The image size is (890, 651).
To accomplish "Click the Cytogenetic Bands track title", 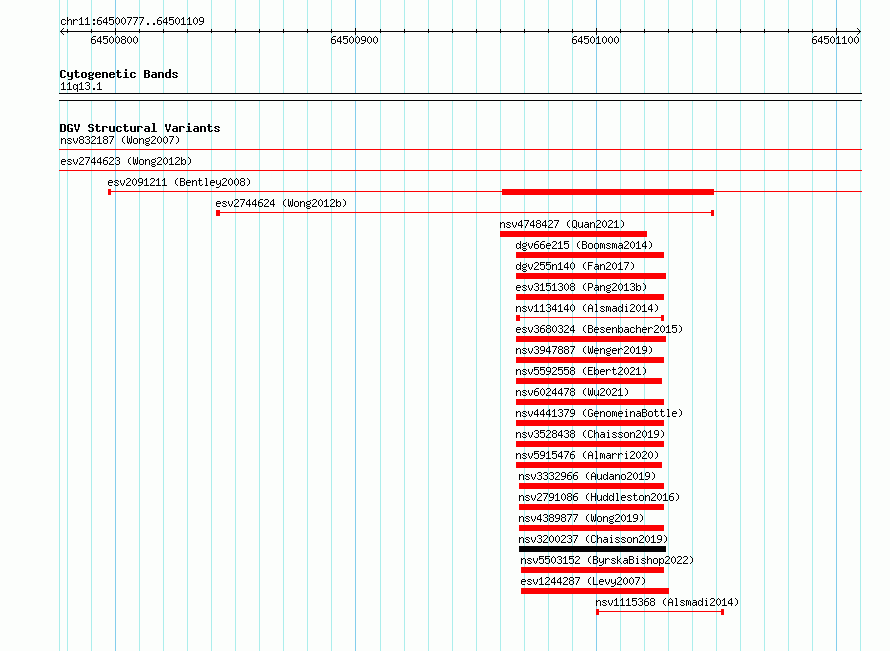I will tap(119, 74).
